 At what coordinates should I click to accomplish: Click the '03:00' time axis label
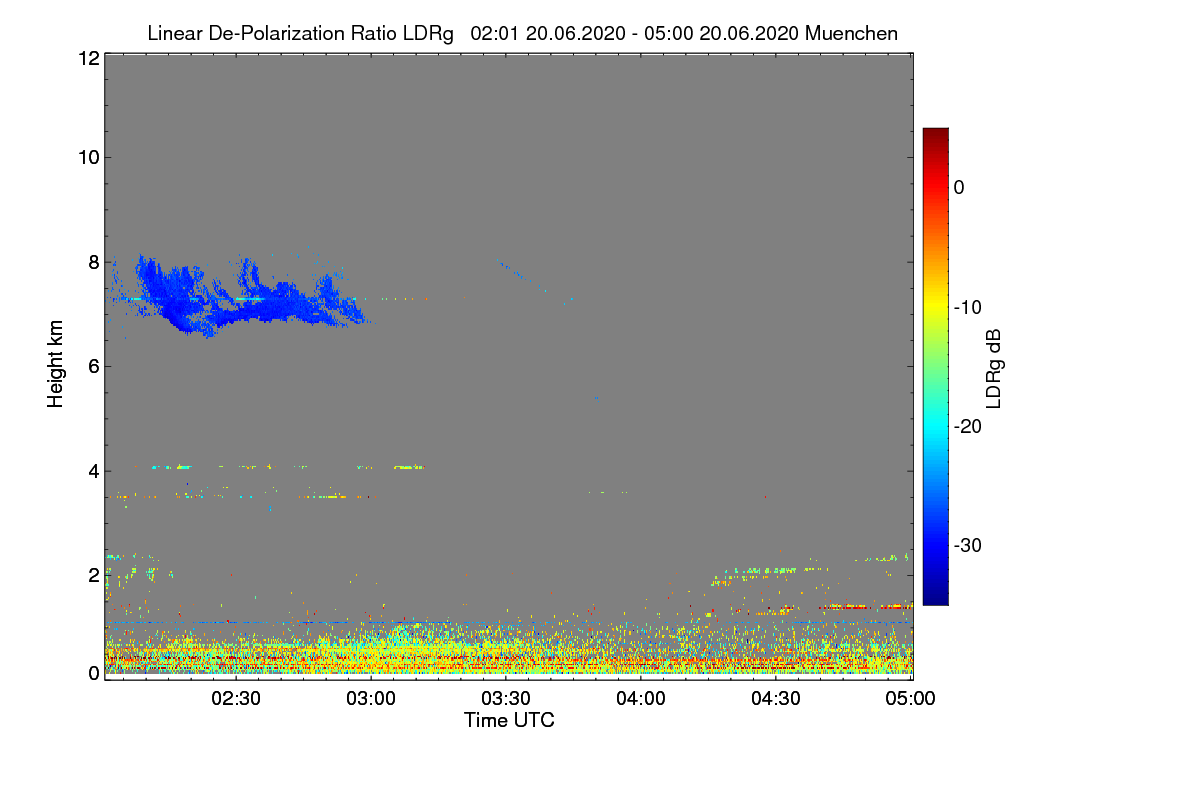pos(373,699)
